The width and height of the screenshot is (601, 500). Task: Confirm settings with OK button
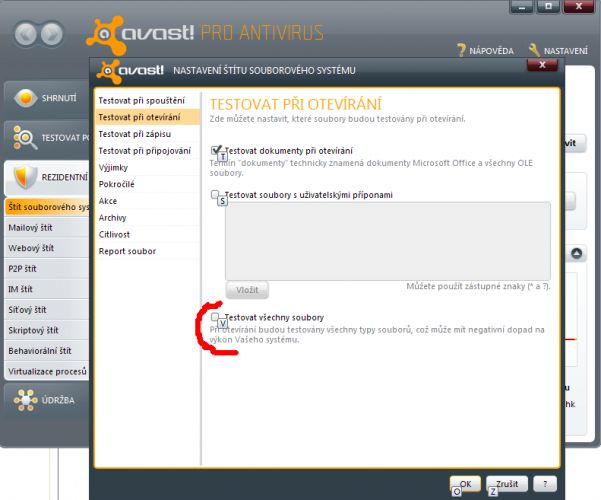[465, 484]
